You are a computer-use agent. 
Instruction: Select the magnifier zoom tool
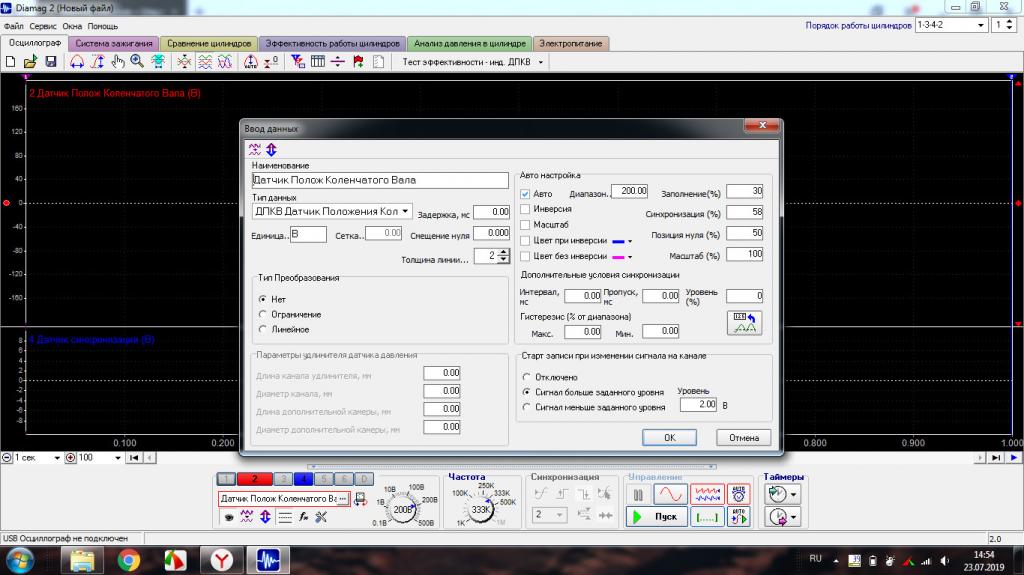[137, 62]
